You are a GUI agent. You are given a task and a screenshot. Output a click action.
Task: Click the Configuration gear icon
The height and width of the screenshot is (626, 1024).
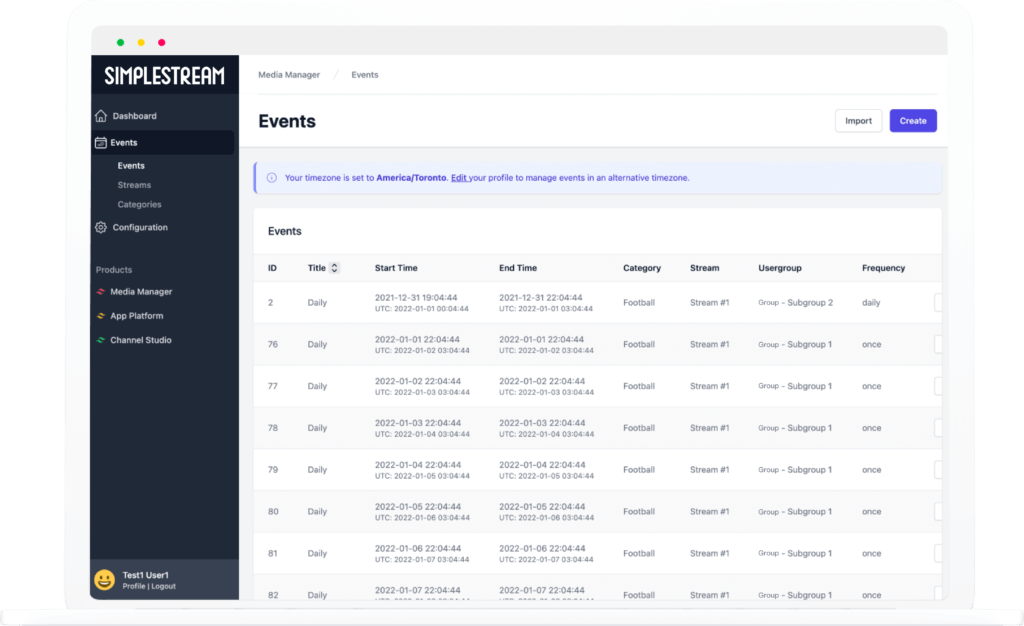[x=101, y=228]
